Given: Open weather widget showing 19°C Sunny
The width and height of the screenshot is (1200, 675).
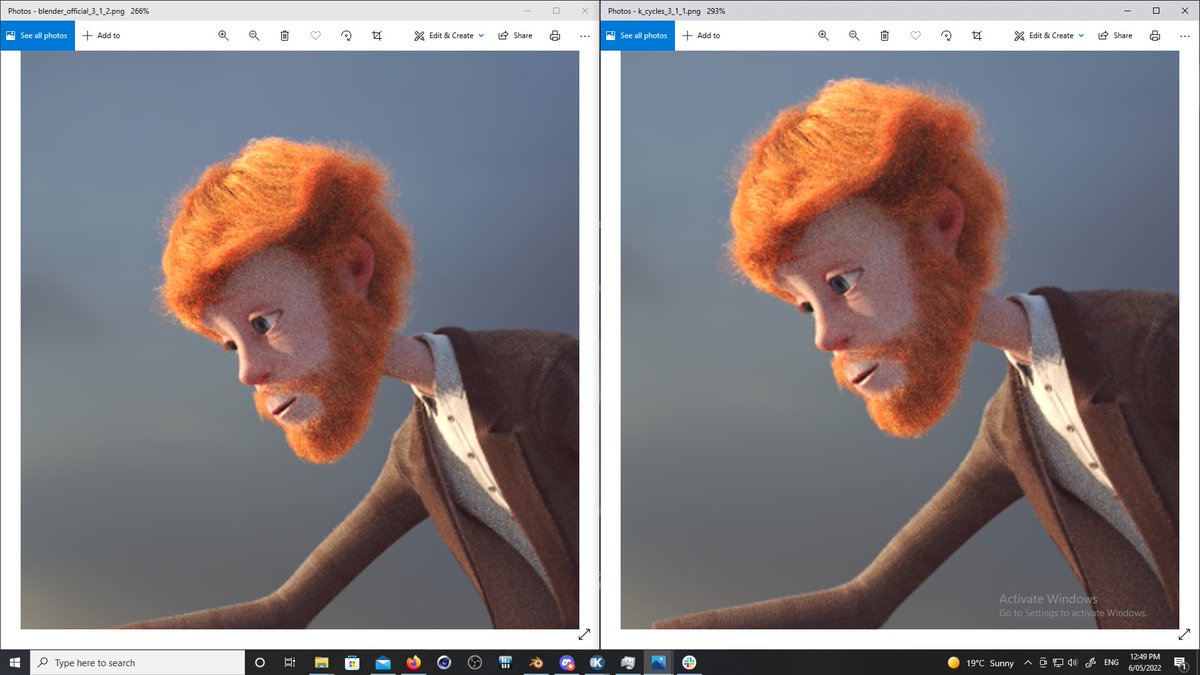Looking at the screenshot, I should coord(980,662).
